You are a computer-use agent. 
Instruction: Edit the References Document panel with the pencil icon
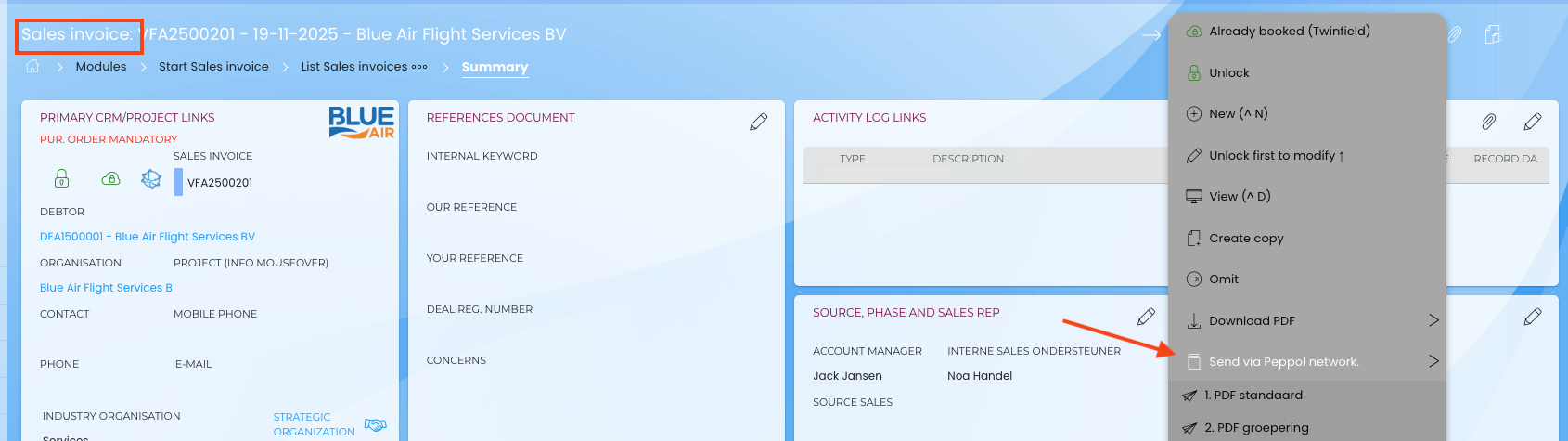759,122
